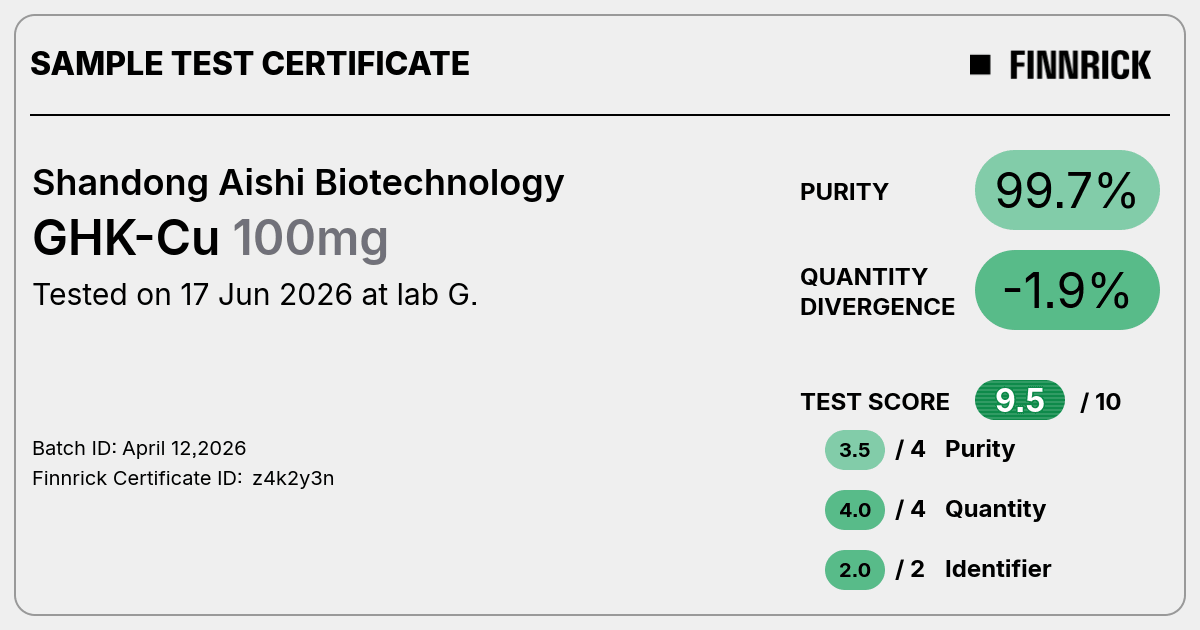
Task: Open the Shandong Aishi Biotechnology vendor name
Action: tap(298, 183)
